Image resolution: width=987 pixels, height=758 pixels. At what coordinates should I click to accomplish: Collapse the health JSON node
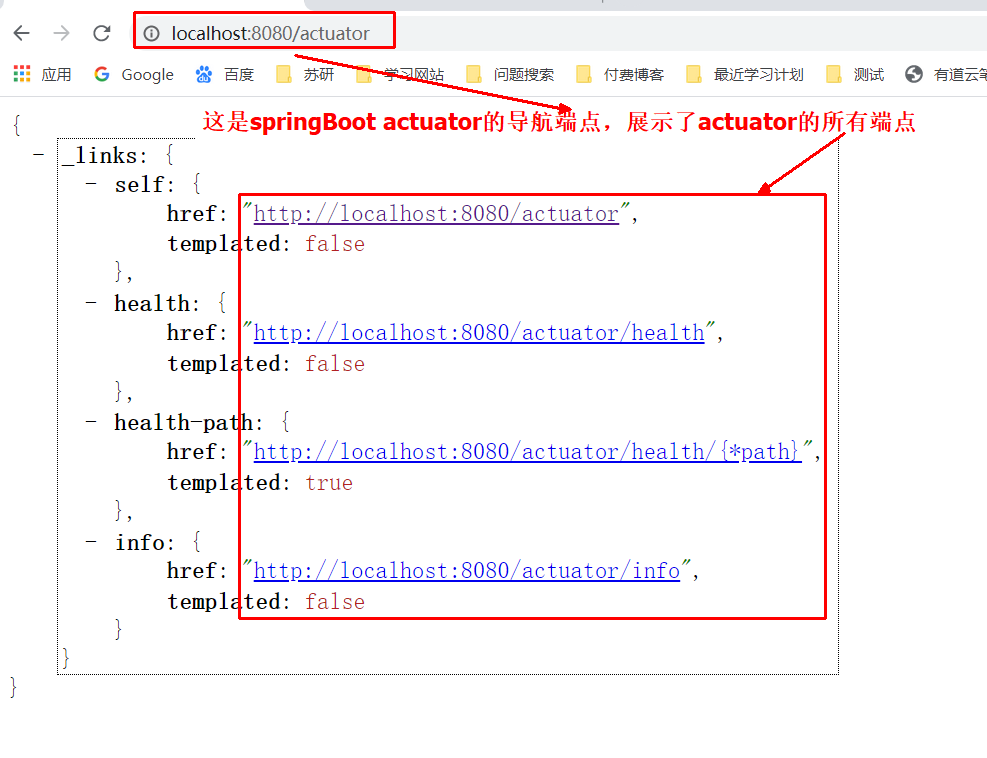pyautogui.click(x=91, y=303)
